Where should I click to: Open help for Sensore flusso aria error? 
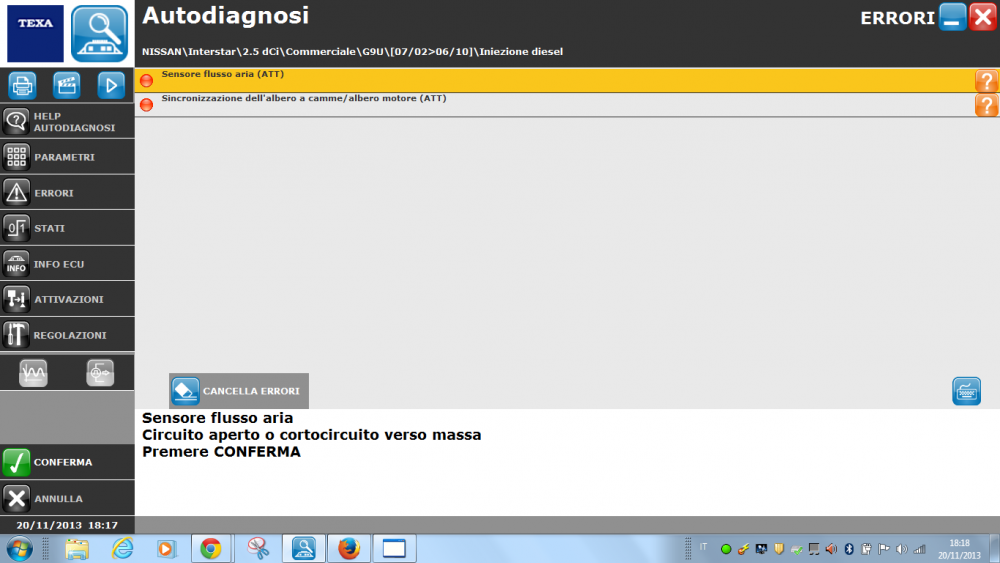(x=986, y=81)
